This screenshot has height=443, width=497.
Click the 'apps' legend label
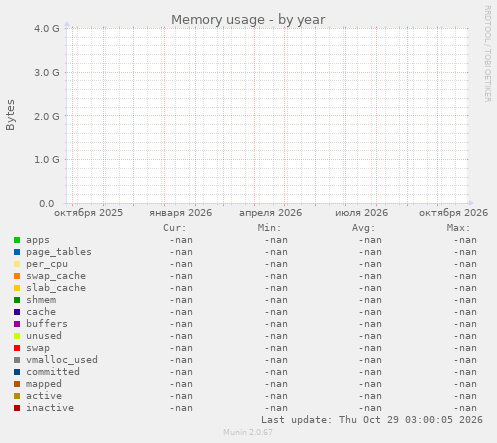click(38, 240)
